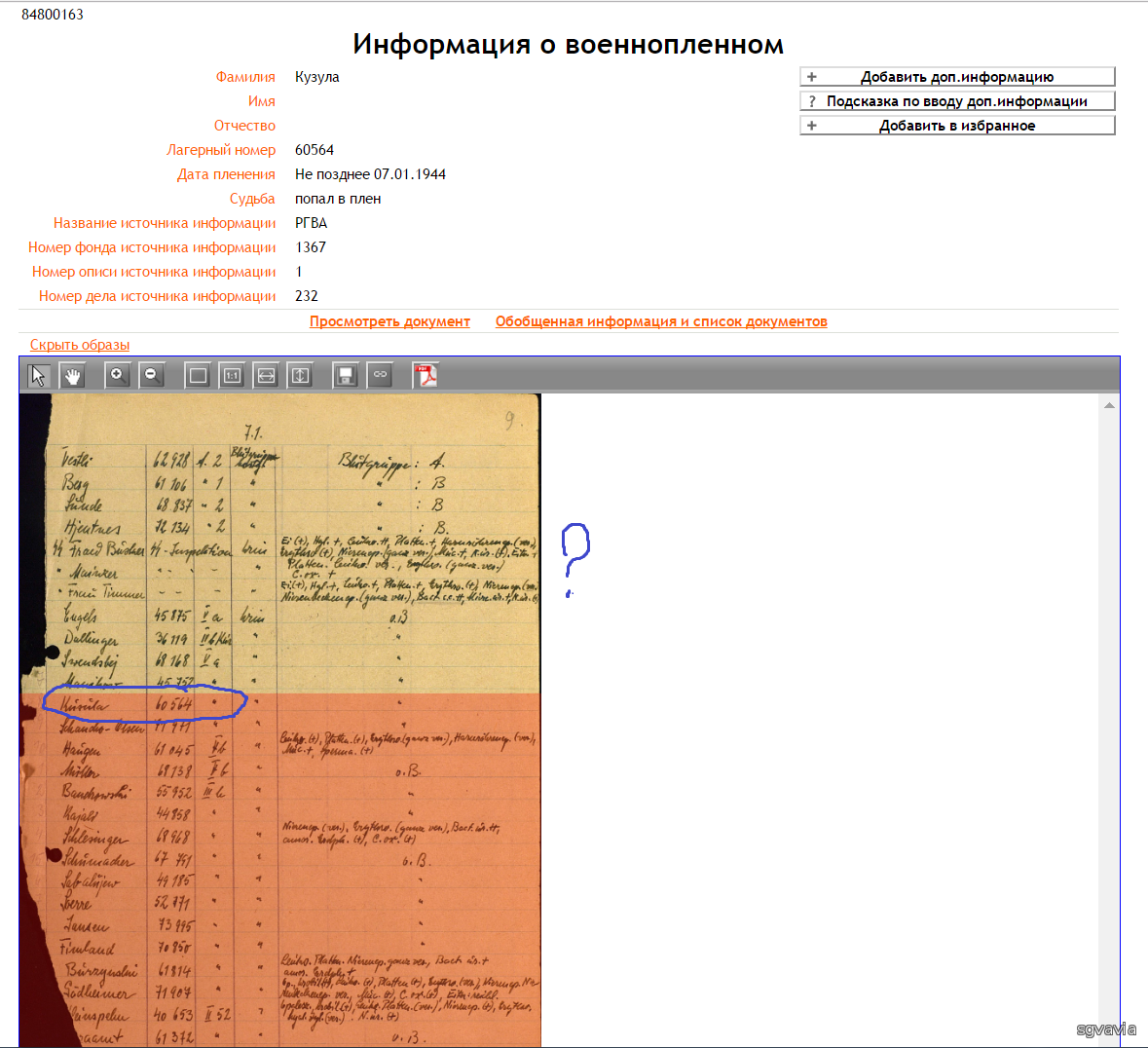Click the record ID '84800163'
1148x1048 pixels.
[53, 15]
